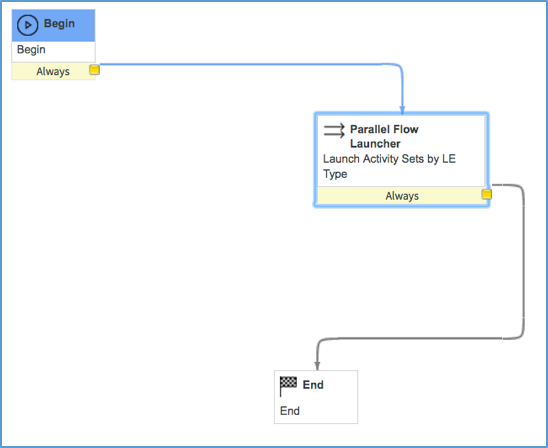548x448 pixels.
Task: Select the Parallel Flow Launcher title
Action: click(384, 136)
